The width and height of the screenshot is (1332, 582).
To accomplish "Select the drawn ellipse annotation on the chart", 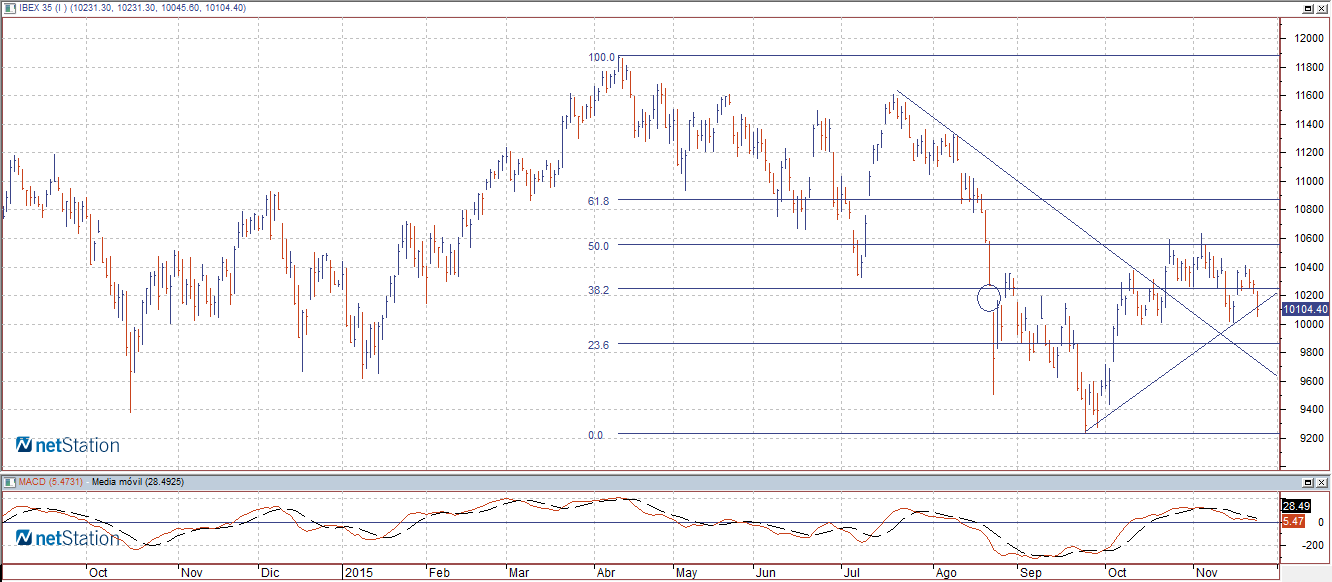I will coord(988,297).
